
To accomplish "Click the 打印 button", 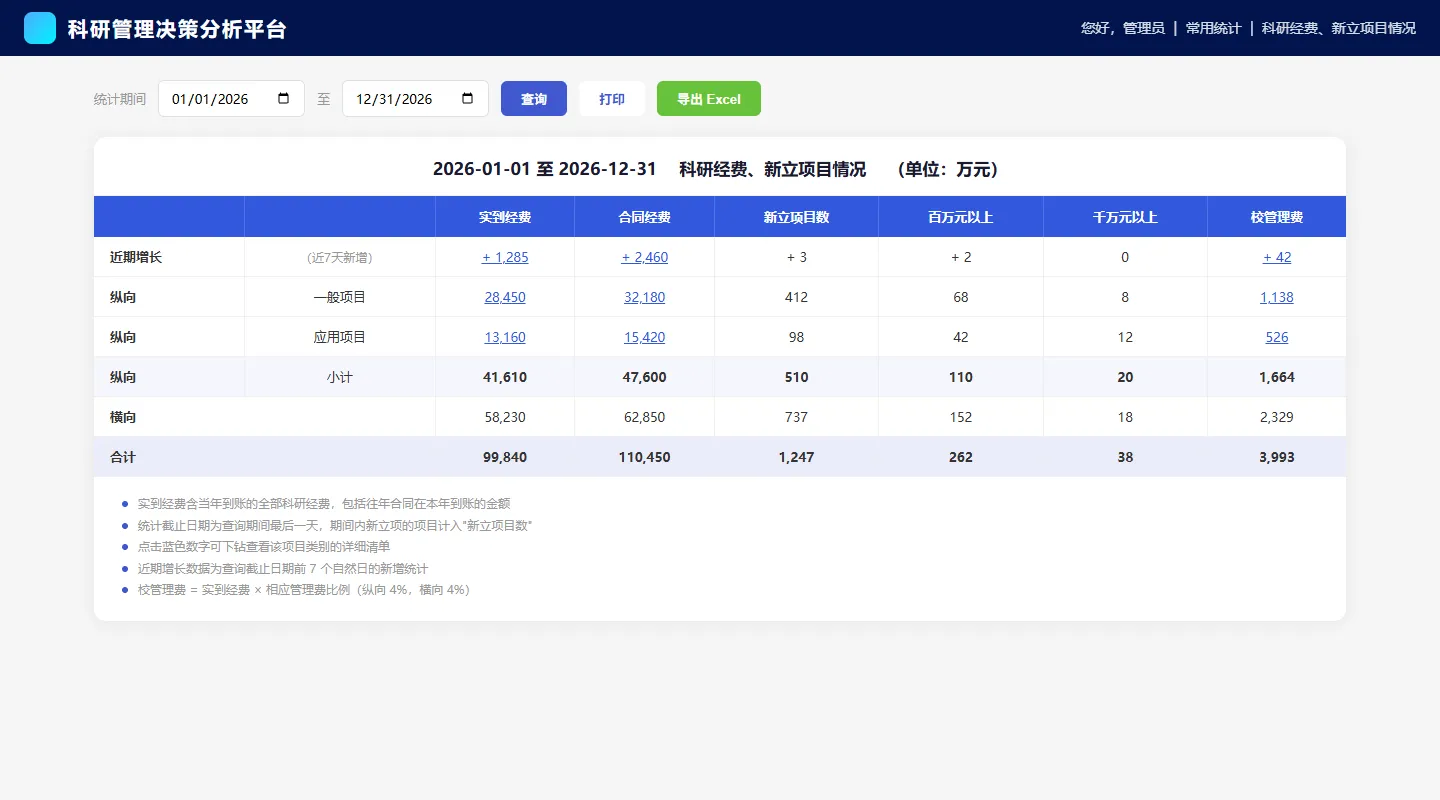I will tap(612, 99).
